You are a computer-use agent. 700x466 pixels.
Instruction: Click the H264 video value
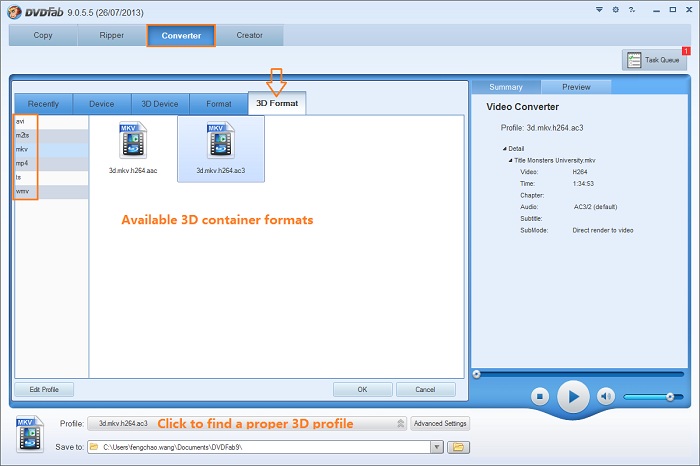coord(580,172)
